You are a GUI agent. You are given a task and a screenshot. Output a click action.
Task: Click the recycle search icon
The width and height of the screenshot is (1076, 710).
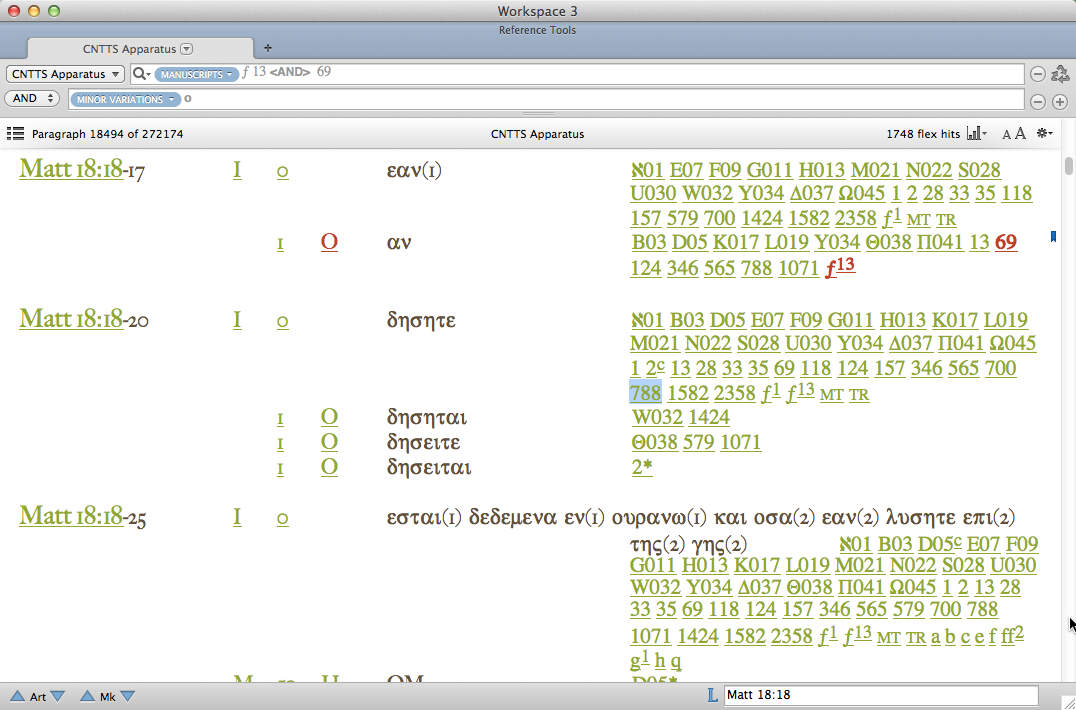[x=1060, y=74]
